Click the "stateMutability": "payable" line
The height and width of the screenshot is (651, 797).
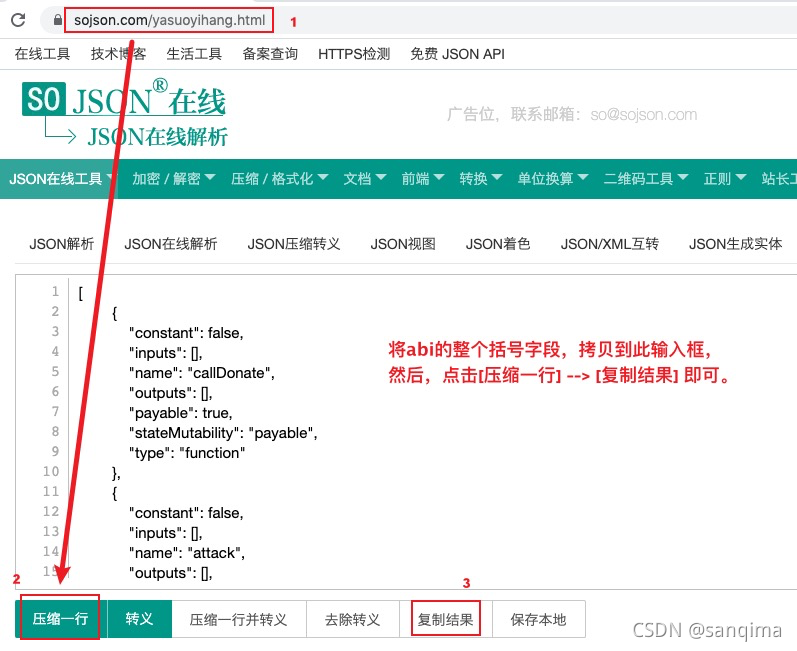[x=223, y=433]
